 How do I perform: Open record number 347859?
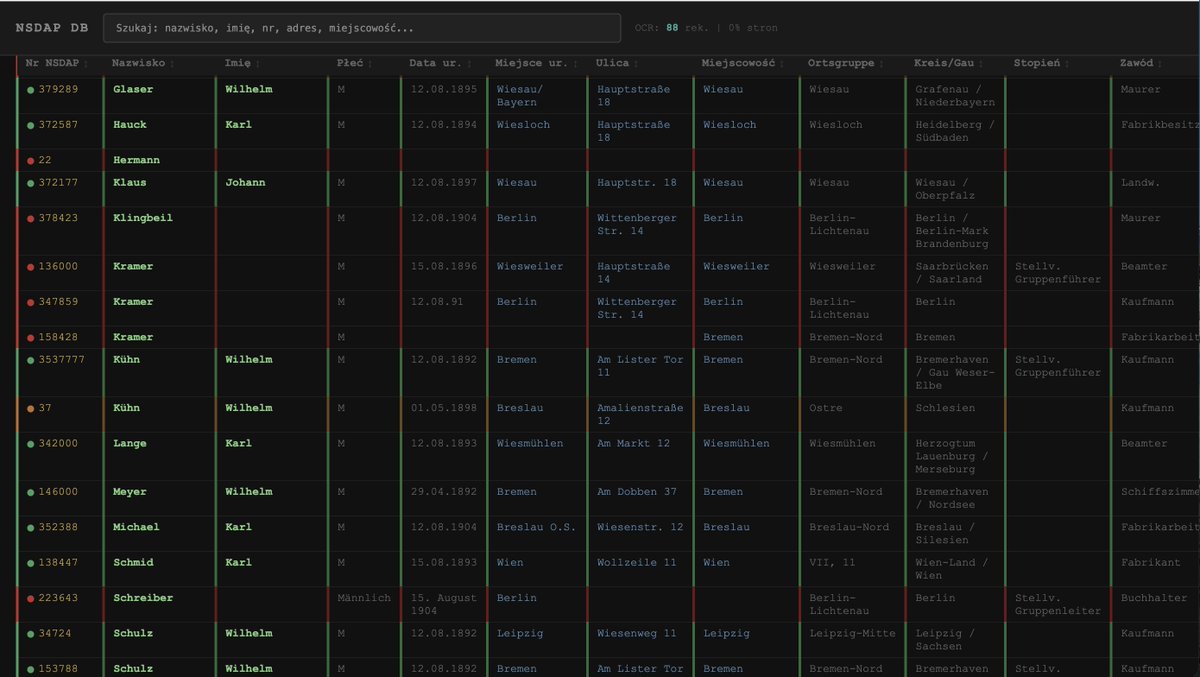[58, 302]
